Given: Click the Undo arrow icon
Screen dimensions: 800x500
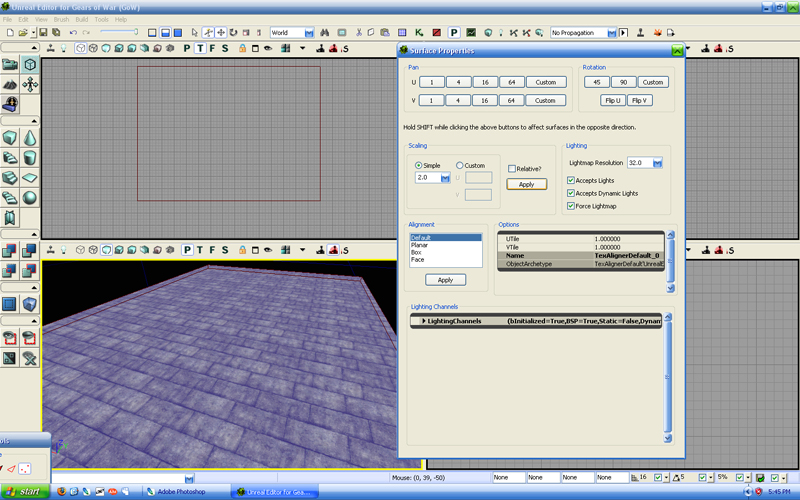Looking at the screenshot, I should pyautogui.click(x=73, y=33).
